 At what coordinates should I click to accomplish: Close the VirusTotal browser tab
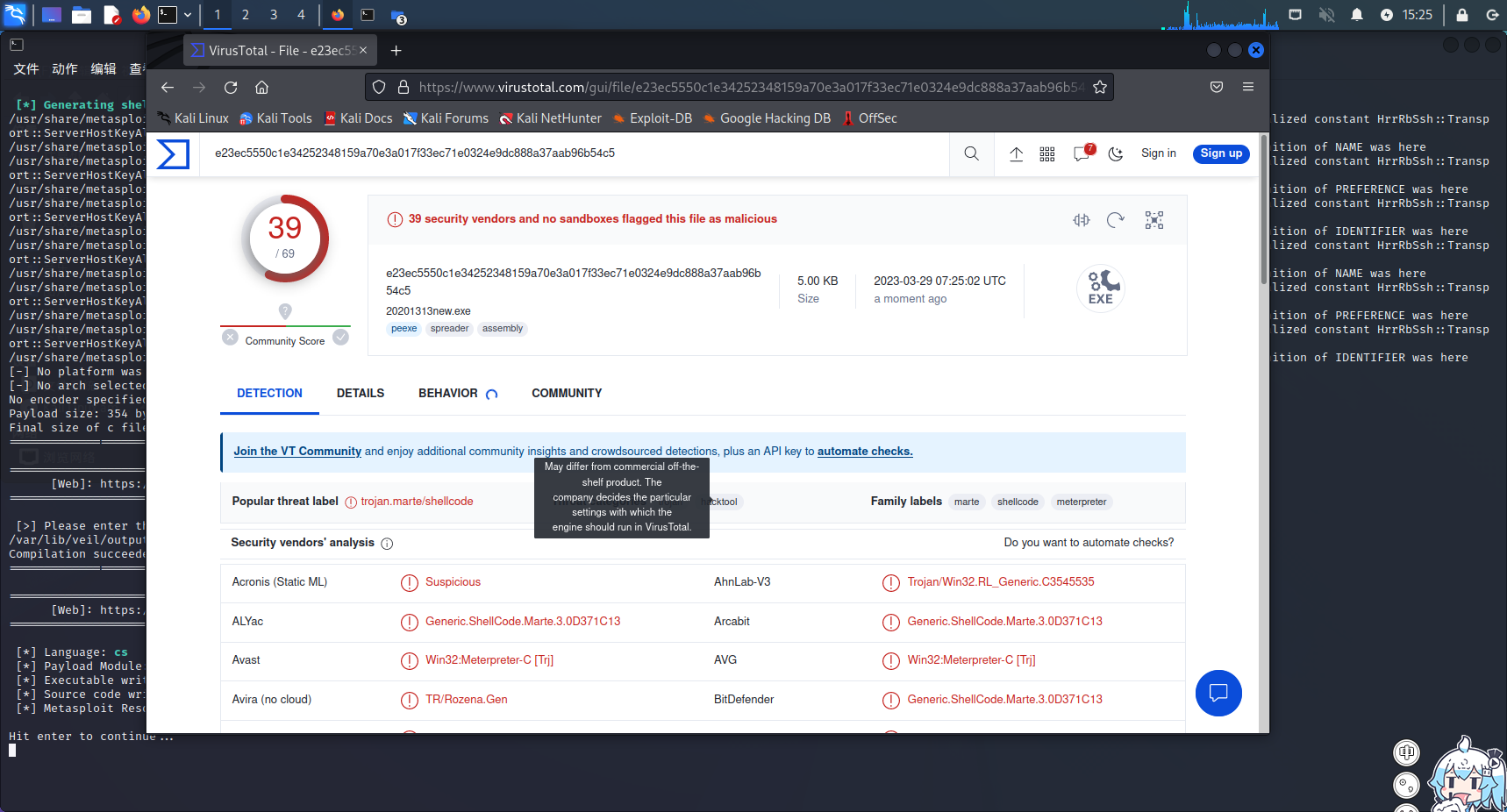pyautogui.click(x=363, y=51)
